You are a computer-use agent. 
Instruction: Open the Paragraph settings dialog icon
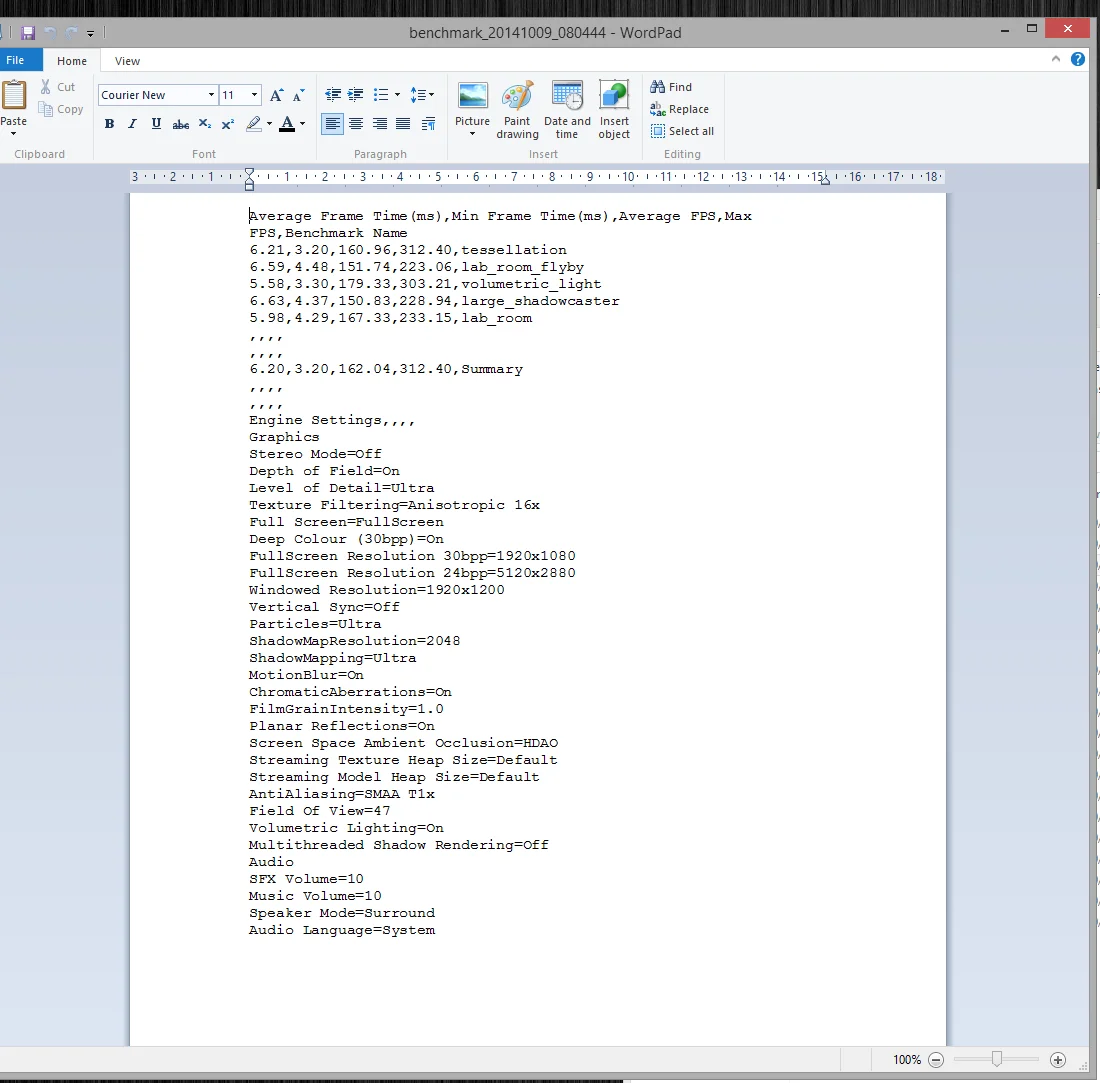coord(428,124)
